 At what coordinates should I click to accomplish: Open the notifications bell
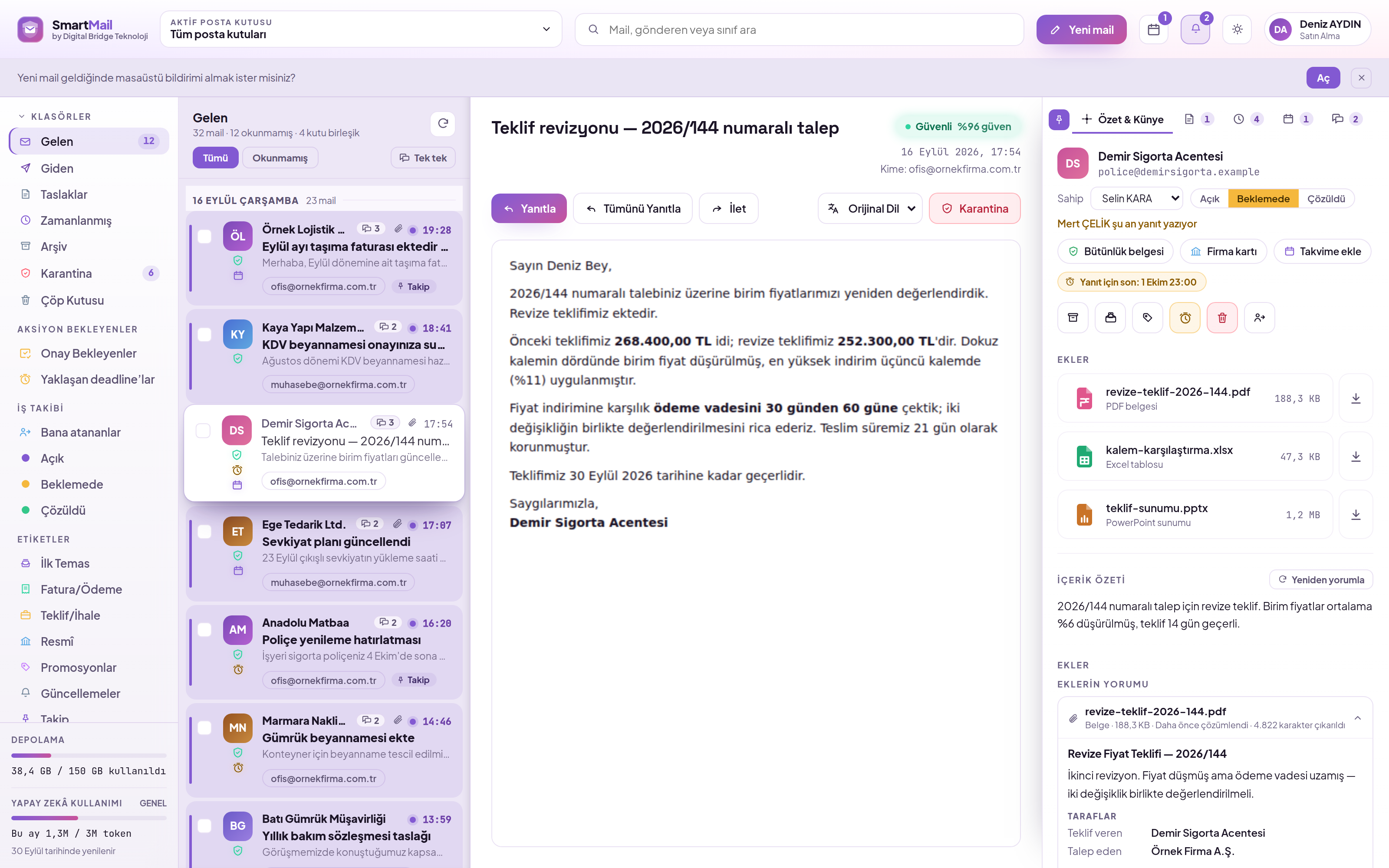[x=1195, y=29]
